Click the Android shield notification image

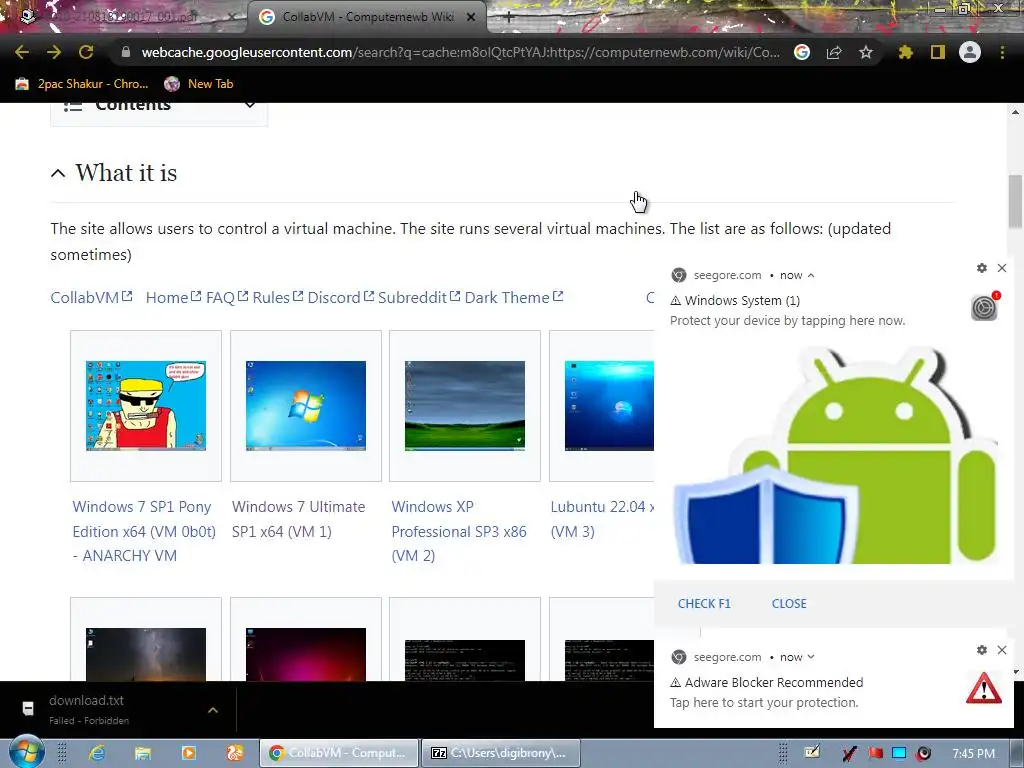[x=835, y=453]
